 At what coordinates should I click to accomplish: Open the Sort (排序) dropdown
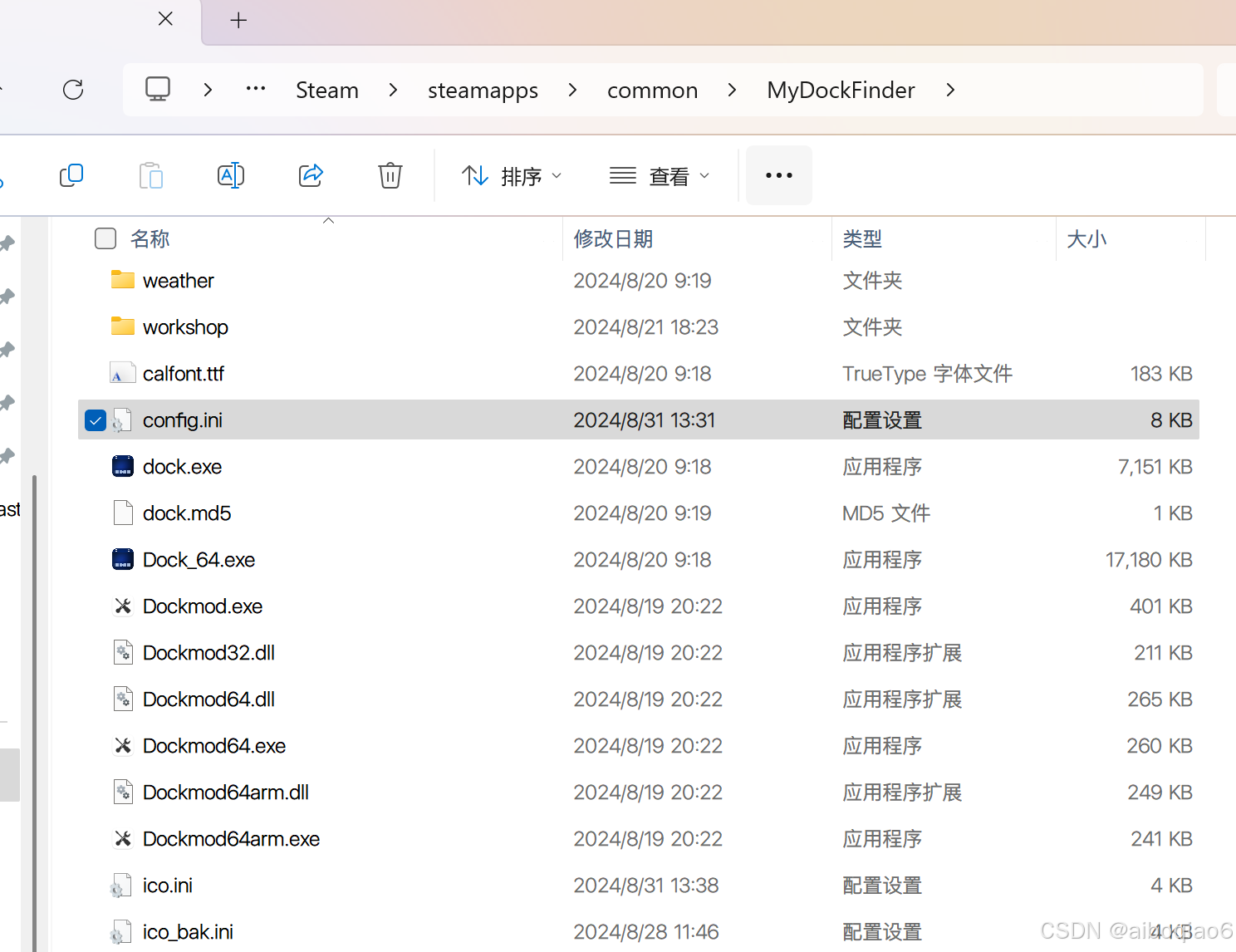[512, 176]
